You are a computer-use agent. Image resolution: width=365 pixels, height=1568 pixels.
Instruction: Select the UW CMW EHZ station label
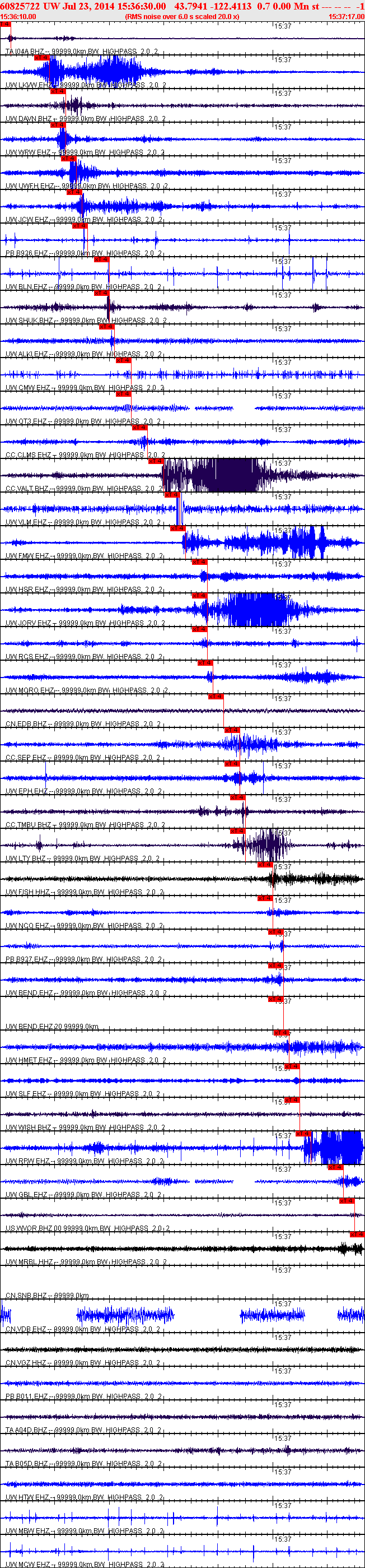pyautogui.click(x=85, y=388)
